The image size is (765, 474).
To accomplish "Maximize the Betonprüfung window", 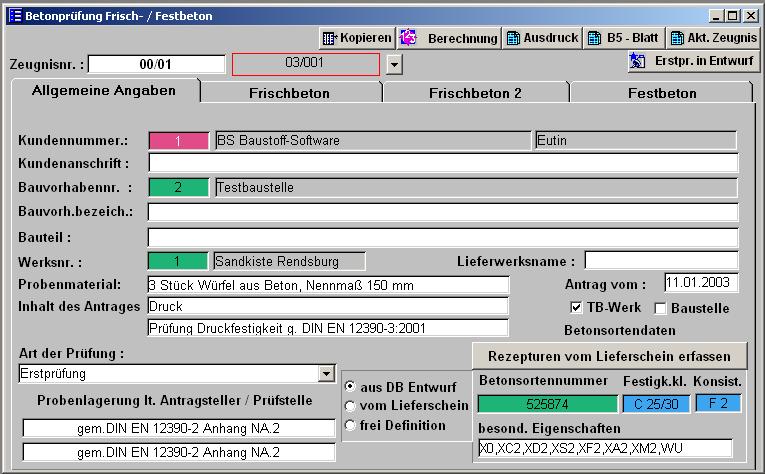I will click(734, 16).
